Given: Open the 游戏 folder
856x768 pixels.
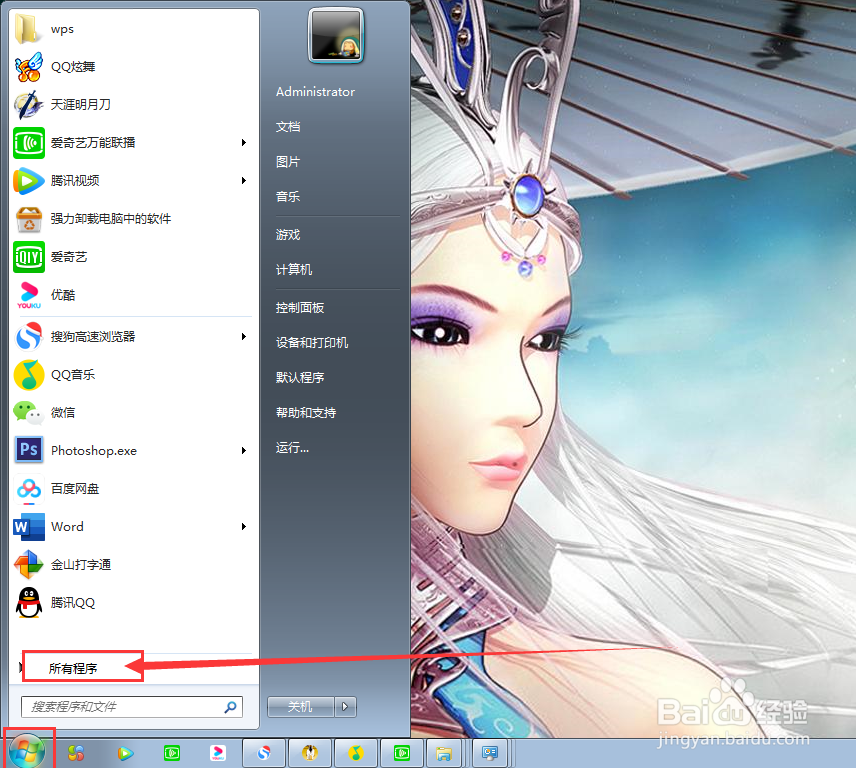Looking at the screenshot, I should 288,235.
